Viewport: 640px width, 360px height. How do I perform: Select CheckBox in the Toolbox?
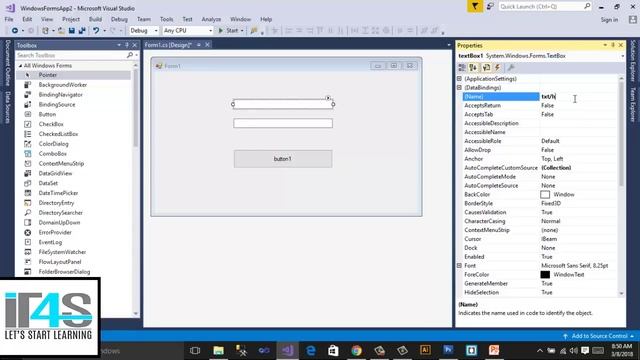pyautogui.click(x=51, y=124)
